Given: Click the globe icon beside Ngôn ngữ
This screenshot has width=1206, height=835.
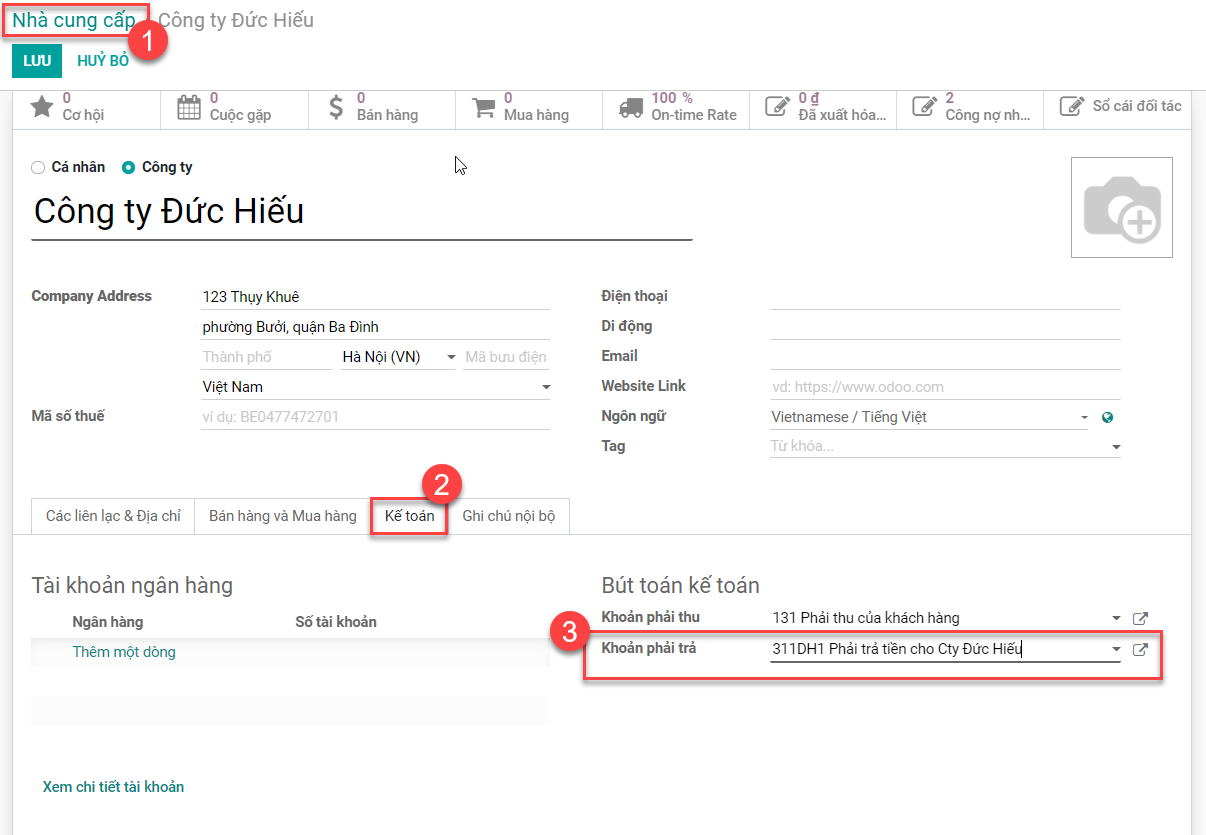Looking at the screenshot, I should tap(1107, 418).
